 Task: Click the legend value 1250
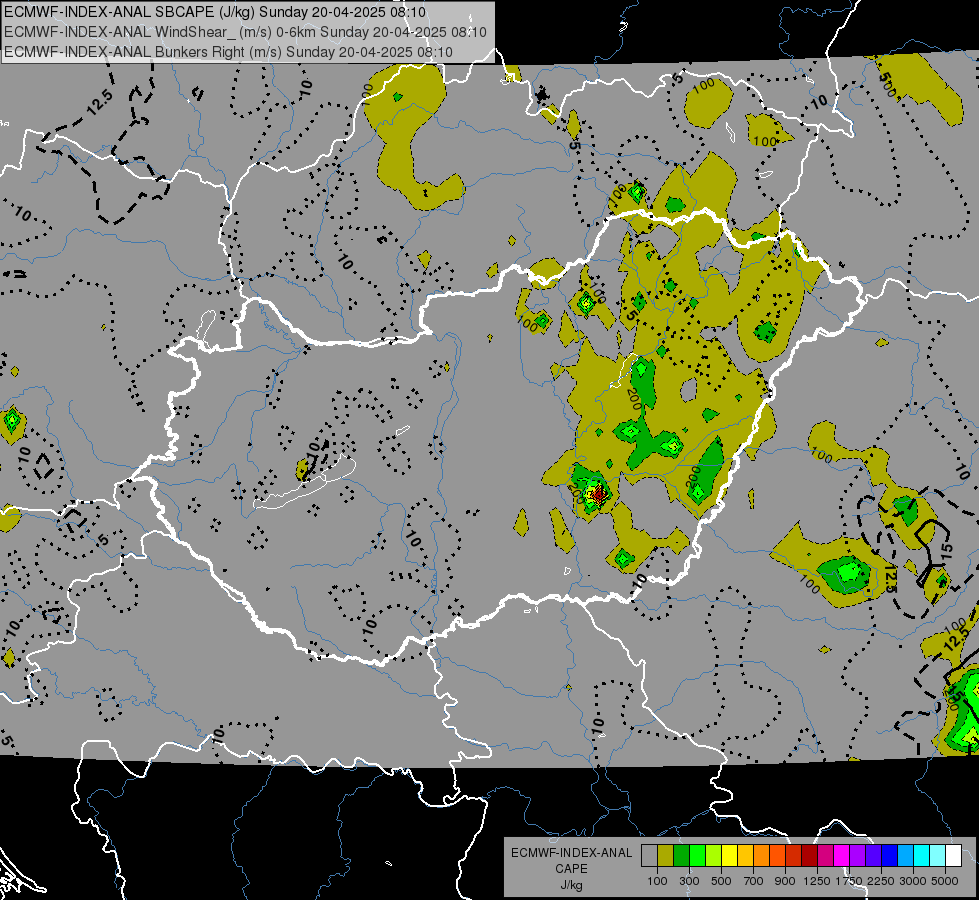(817, 881)
